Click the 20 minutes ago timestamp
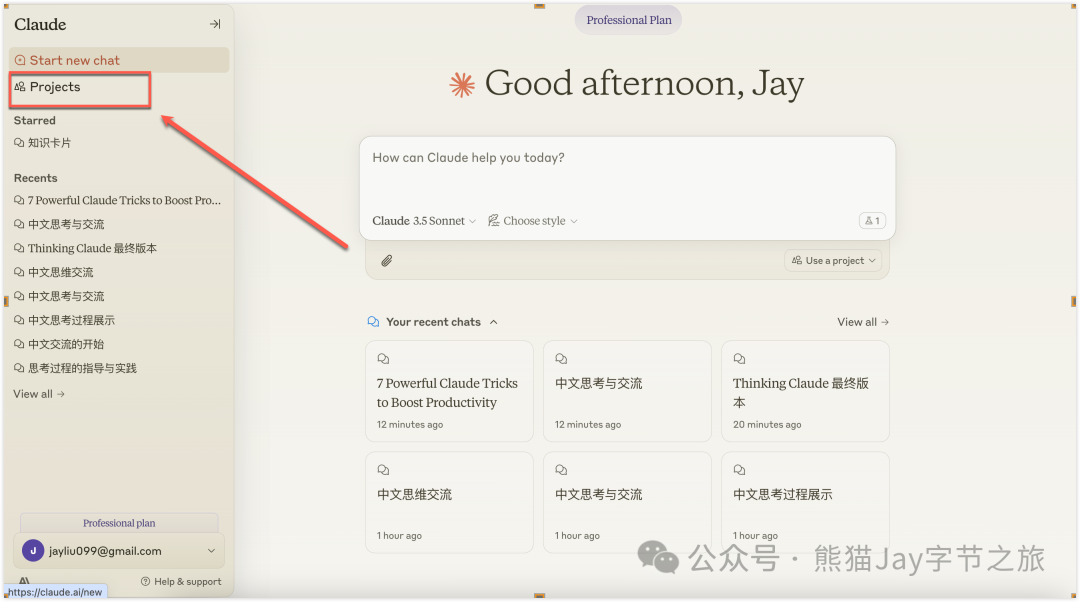The width and height of the screenshot is (1080, 602). tap(767, 424)
